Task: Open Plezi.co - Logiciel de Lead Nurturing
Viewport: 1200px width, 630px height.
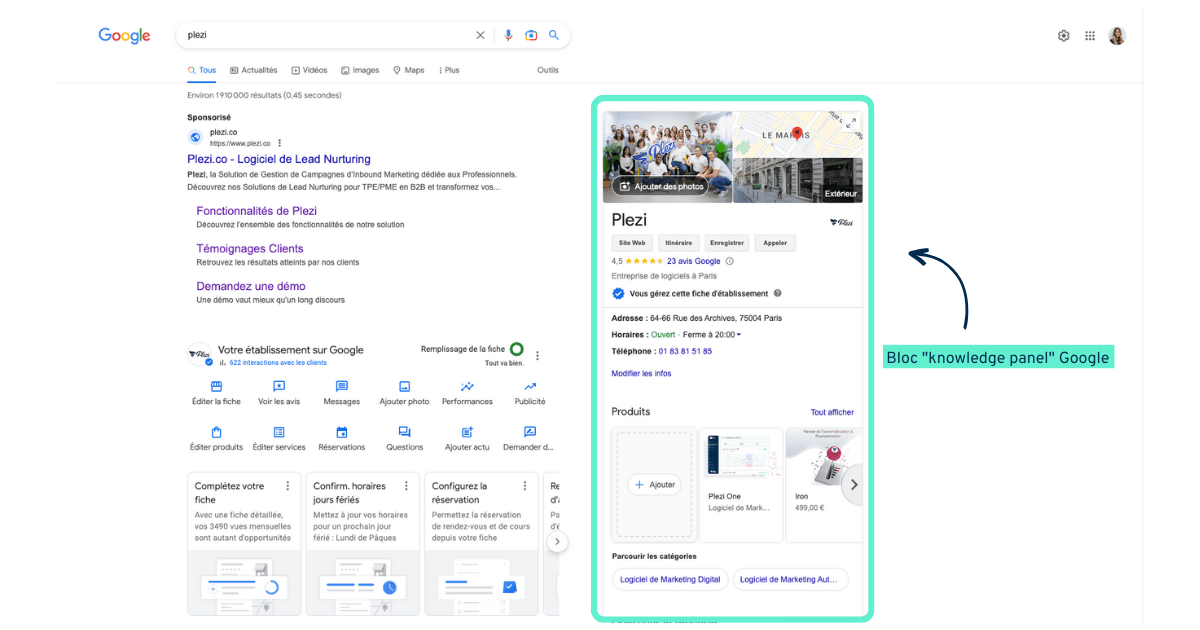Action: coord(279,159)
